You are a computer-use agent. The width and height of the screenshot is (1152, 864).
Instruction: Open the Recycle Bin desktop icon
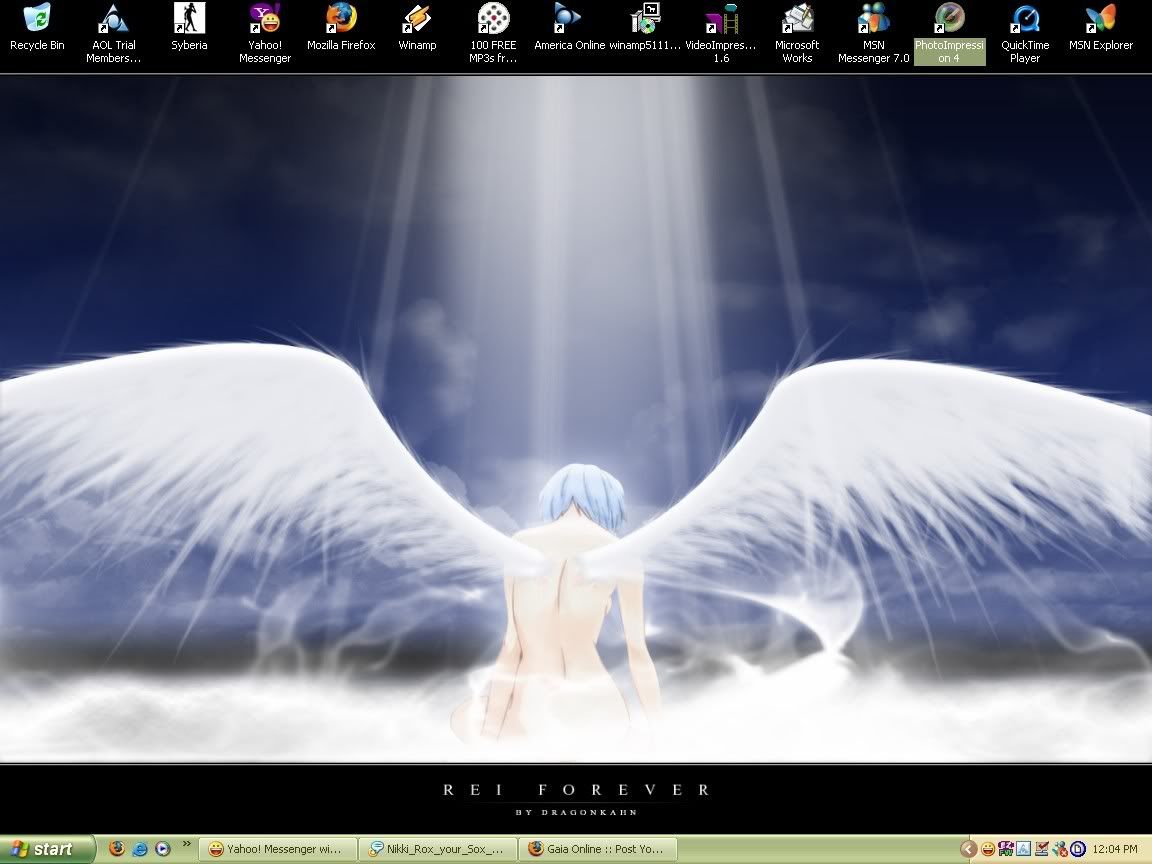[37, 28]
